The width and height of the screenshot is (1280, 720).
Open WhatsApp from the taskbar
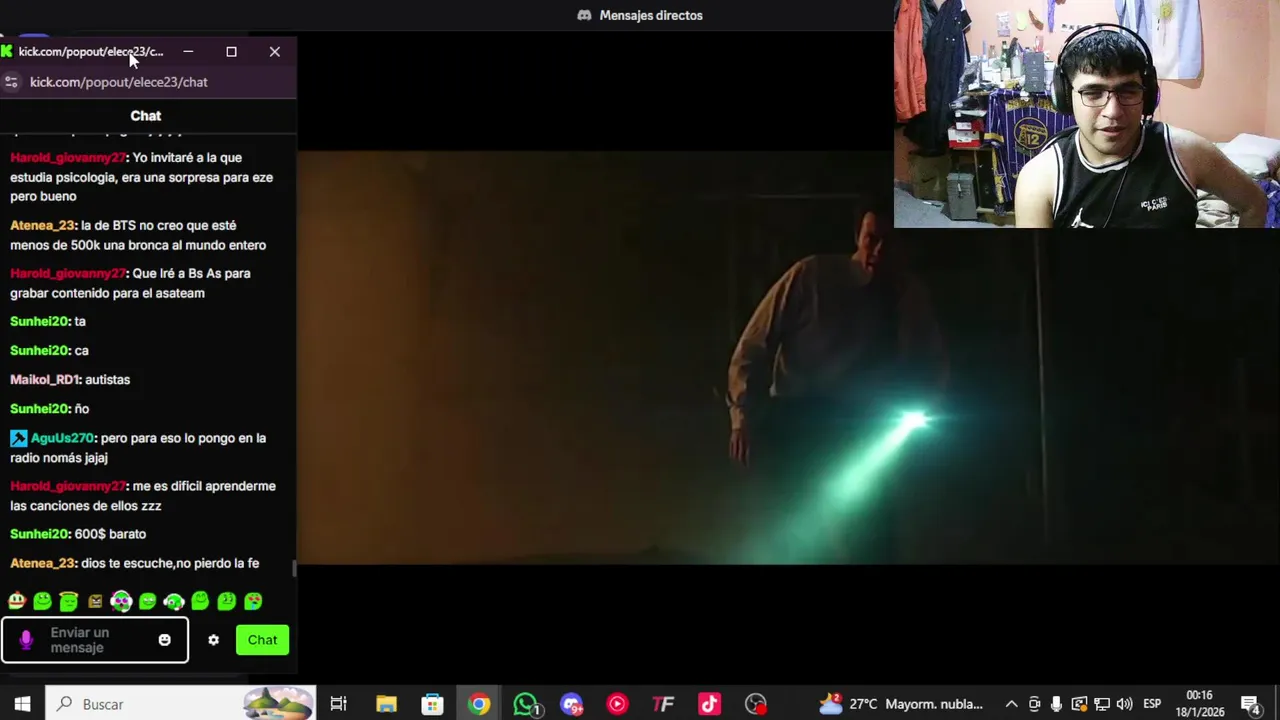tap(525, 704)
